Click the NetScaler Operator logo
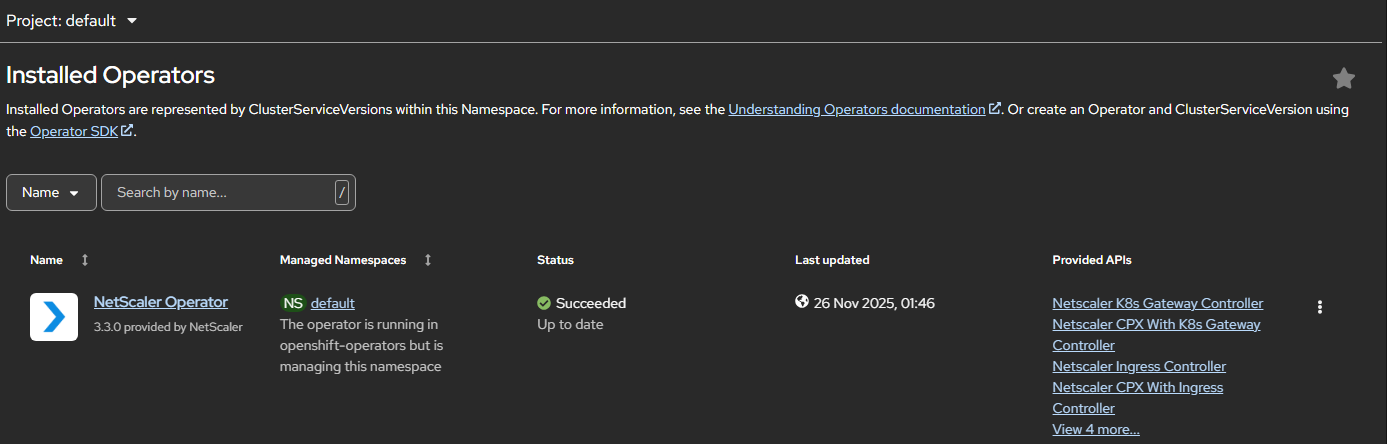Screen dimensions: 1387x444 point(54,317)
